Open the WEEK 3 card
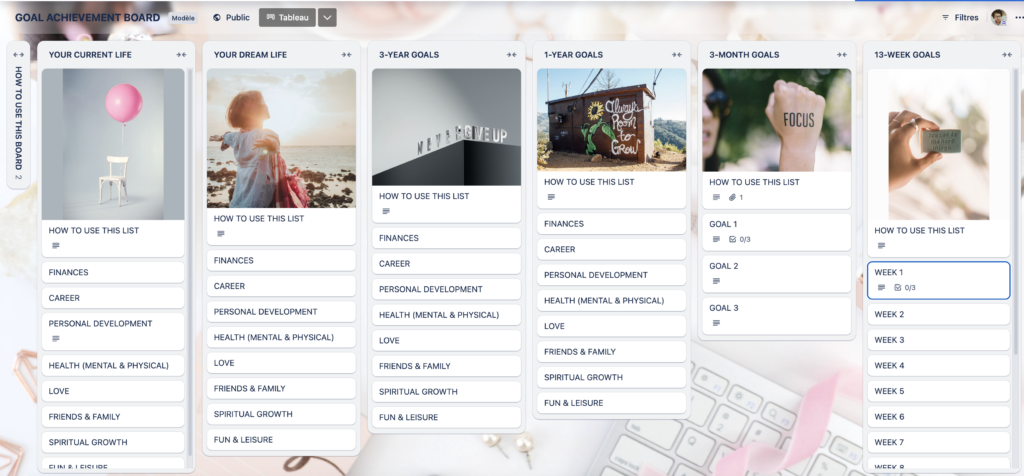1024x476 pixels. 938,340
